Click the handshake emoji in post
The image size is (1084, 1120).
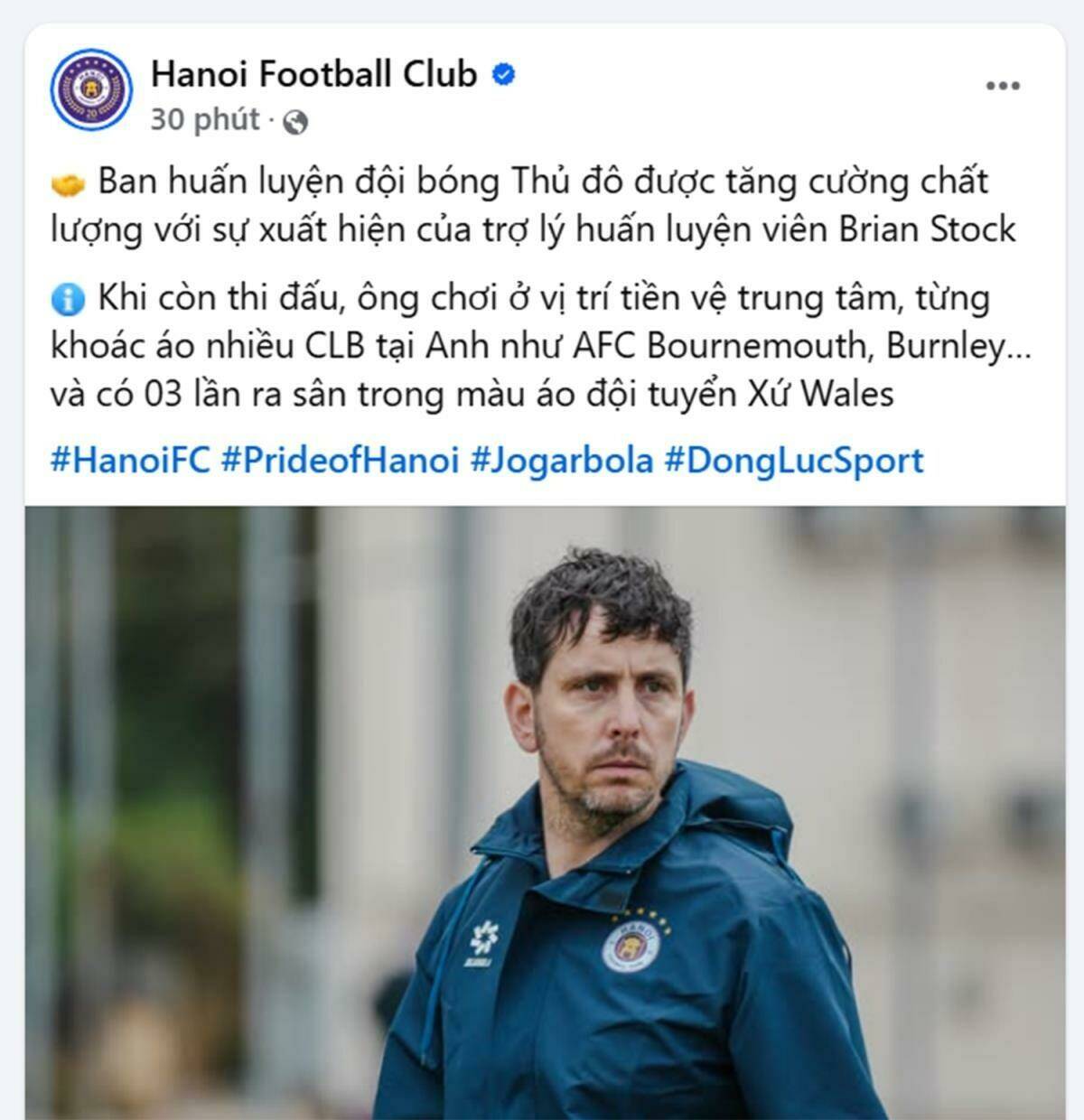68,183
